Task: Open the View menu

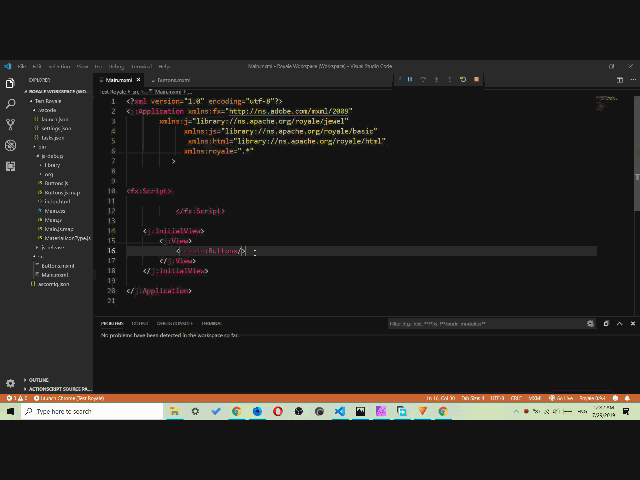Action: tap(82, 66)
